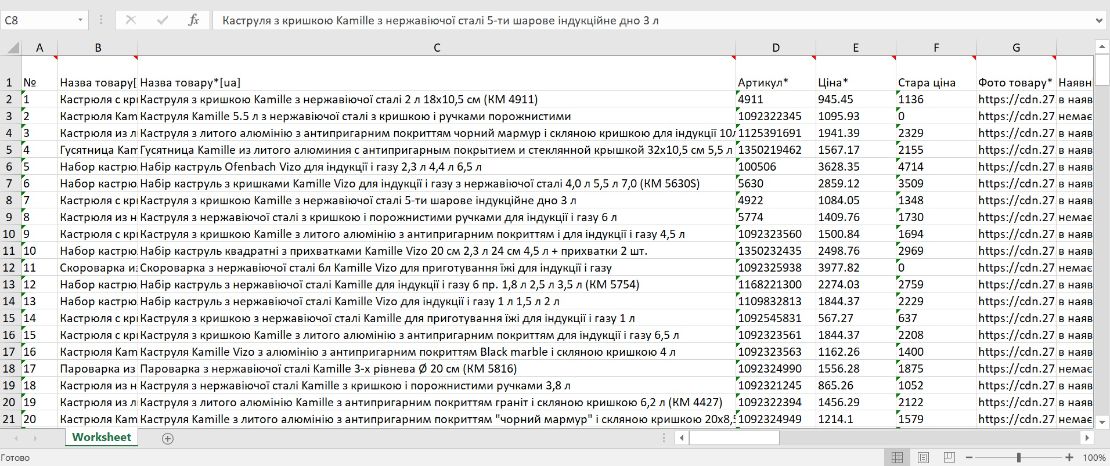Click the Готово status bar indicator
Image resolution: width=1110 pixels, height=466 pixels.
pos(15,458)
